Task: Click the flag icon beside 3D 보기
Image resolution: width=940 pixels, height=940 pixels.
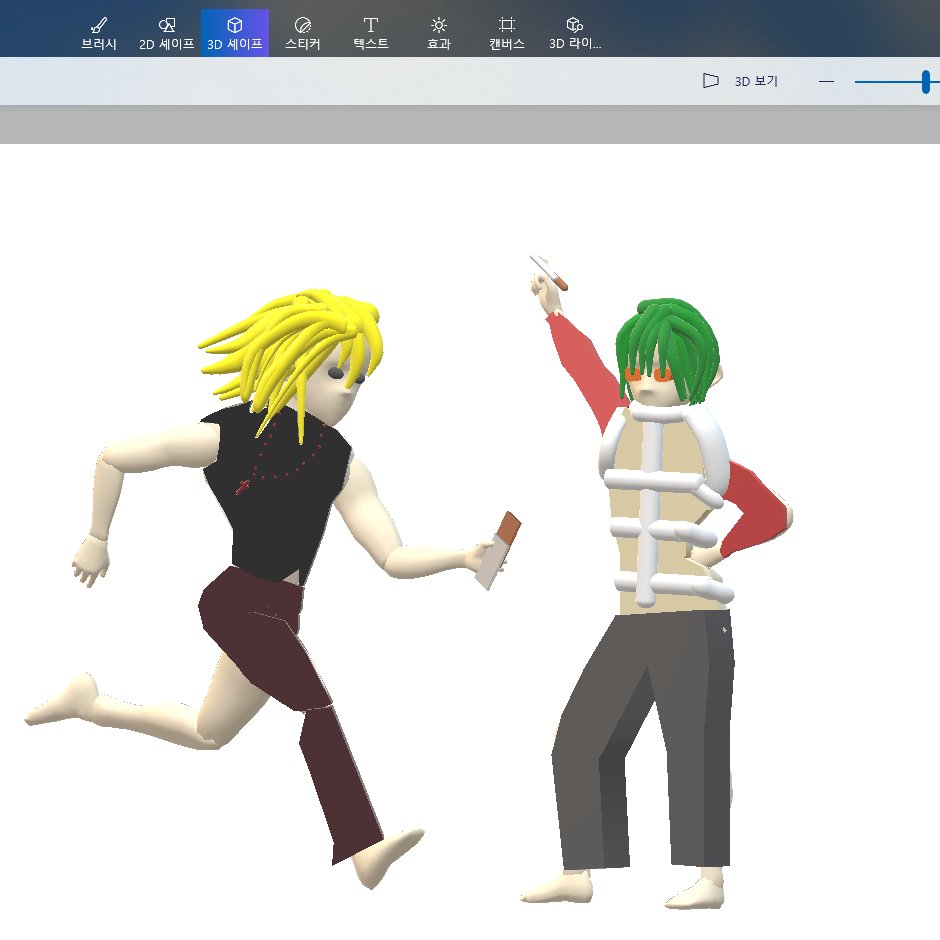Action: [x=712, y=81]
